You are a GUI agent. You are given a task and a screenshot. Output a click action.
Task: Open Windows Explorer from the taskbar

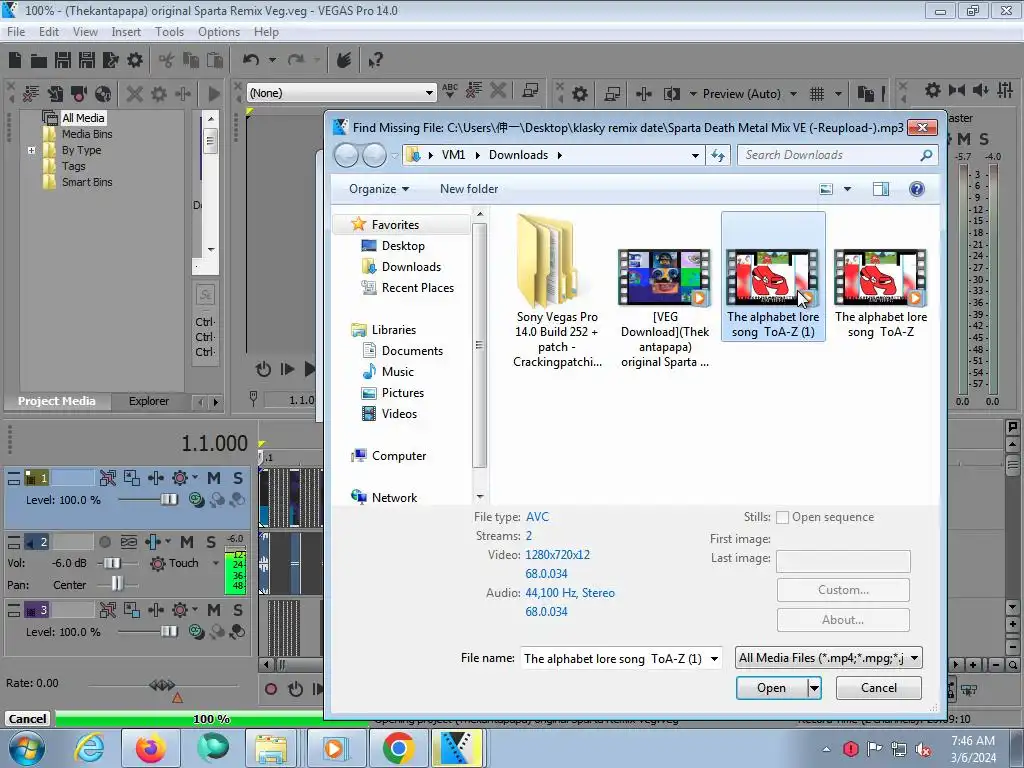point(272,748)
